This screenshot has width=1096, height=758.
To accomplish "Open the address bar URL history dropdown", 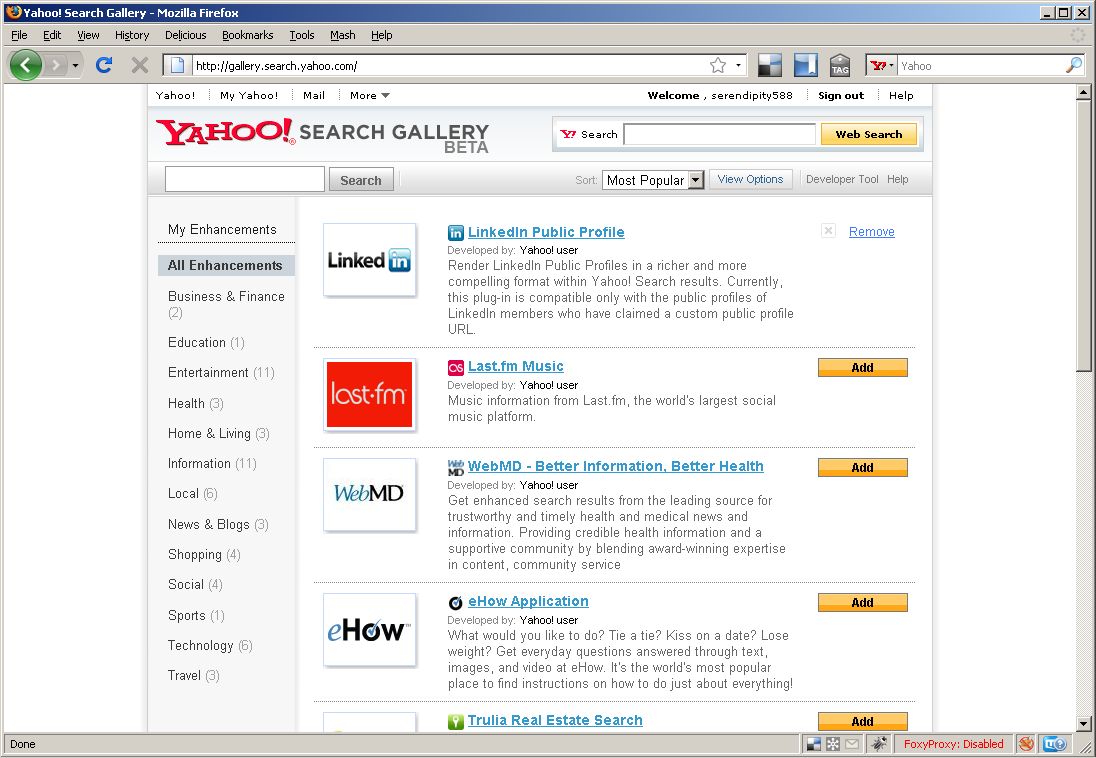I will (x=738, y=65).
